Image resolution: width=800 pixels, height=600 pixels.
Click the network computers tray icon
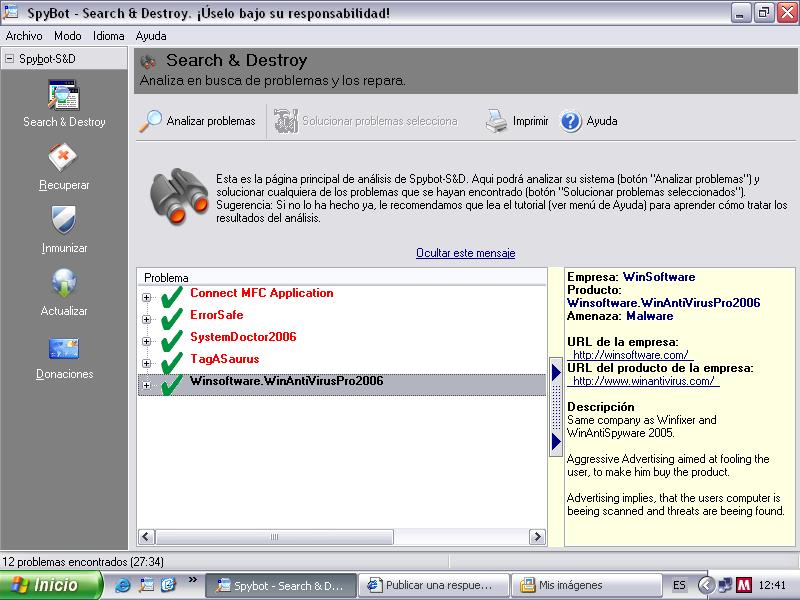click(x=726, y=585)
